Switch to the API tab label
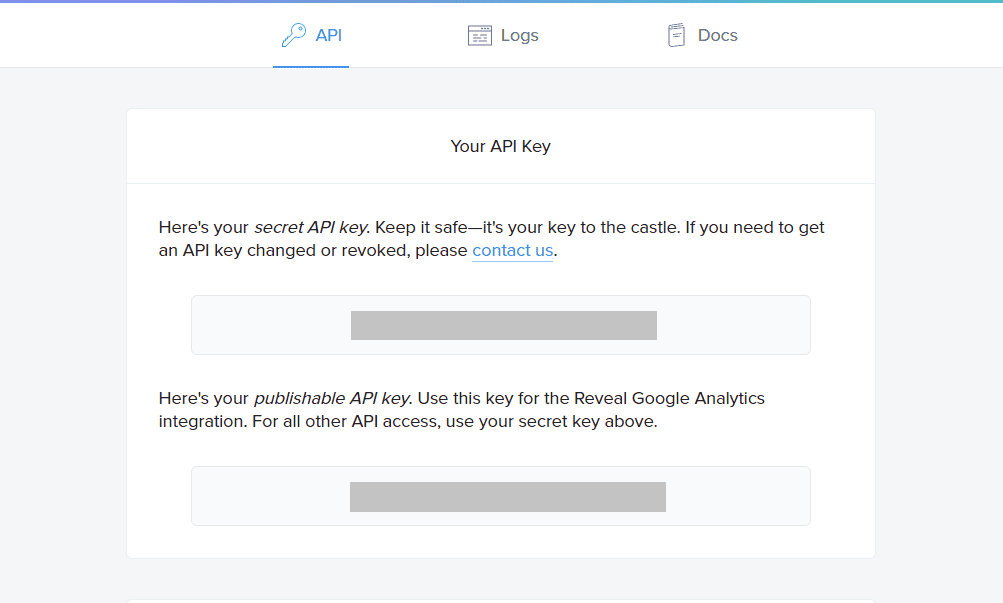Screen dimensions: 1003x603 click(329, 36)
